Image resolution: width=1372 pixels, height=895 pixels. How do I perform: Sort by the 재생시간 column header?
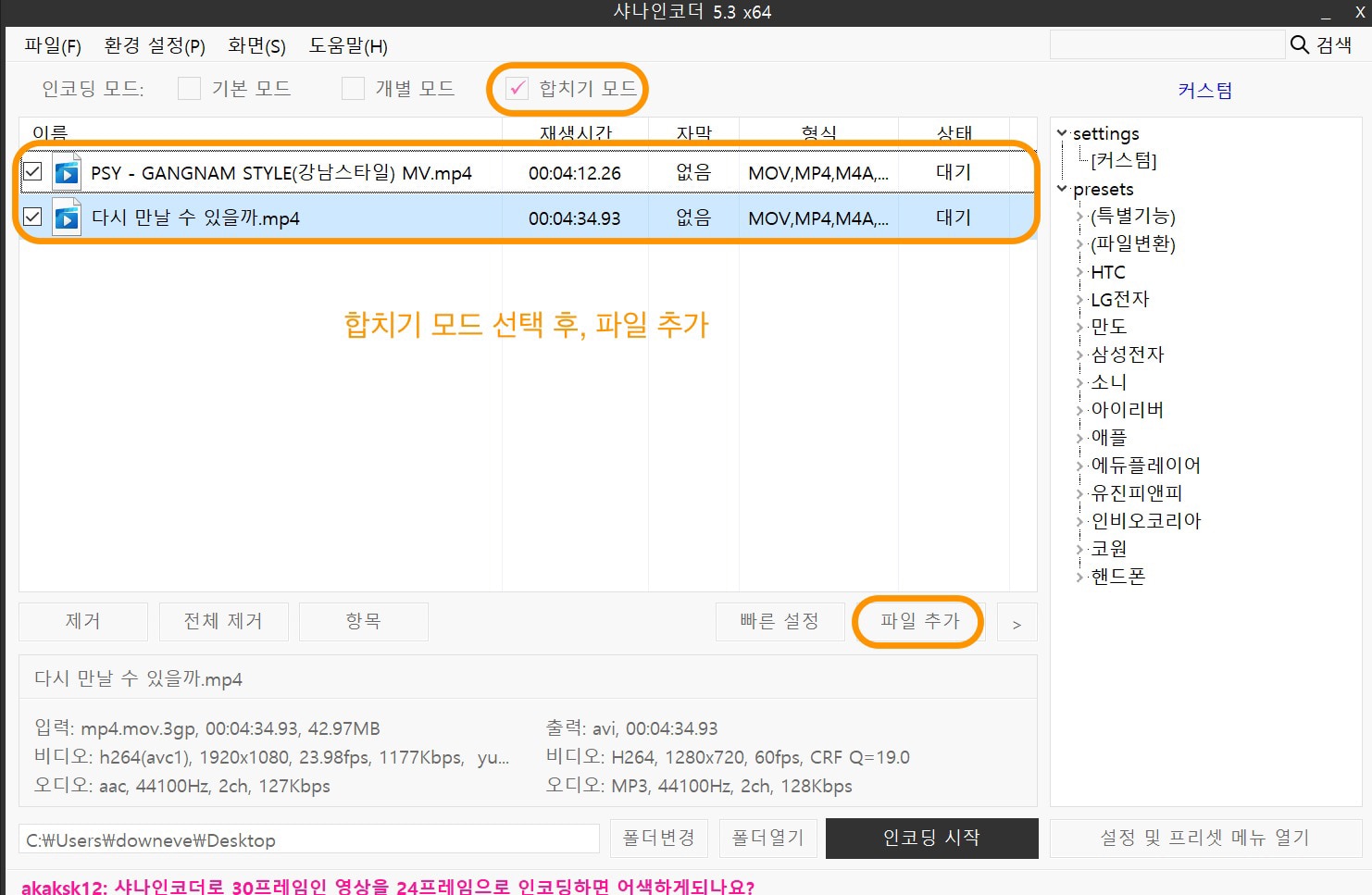(x=576, y=132)
